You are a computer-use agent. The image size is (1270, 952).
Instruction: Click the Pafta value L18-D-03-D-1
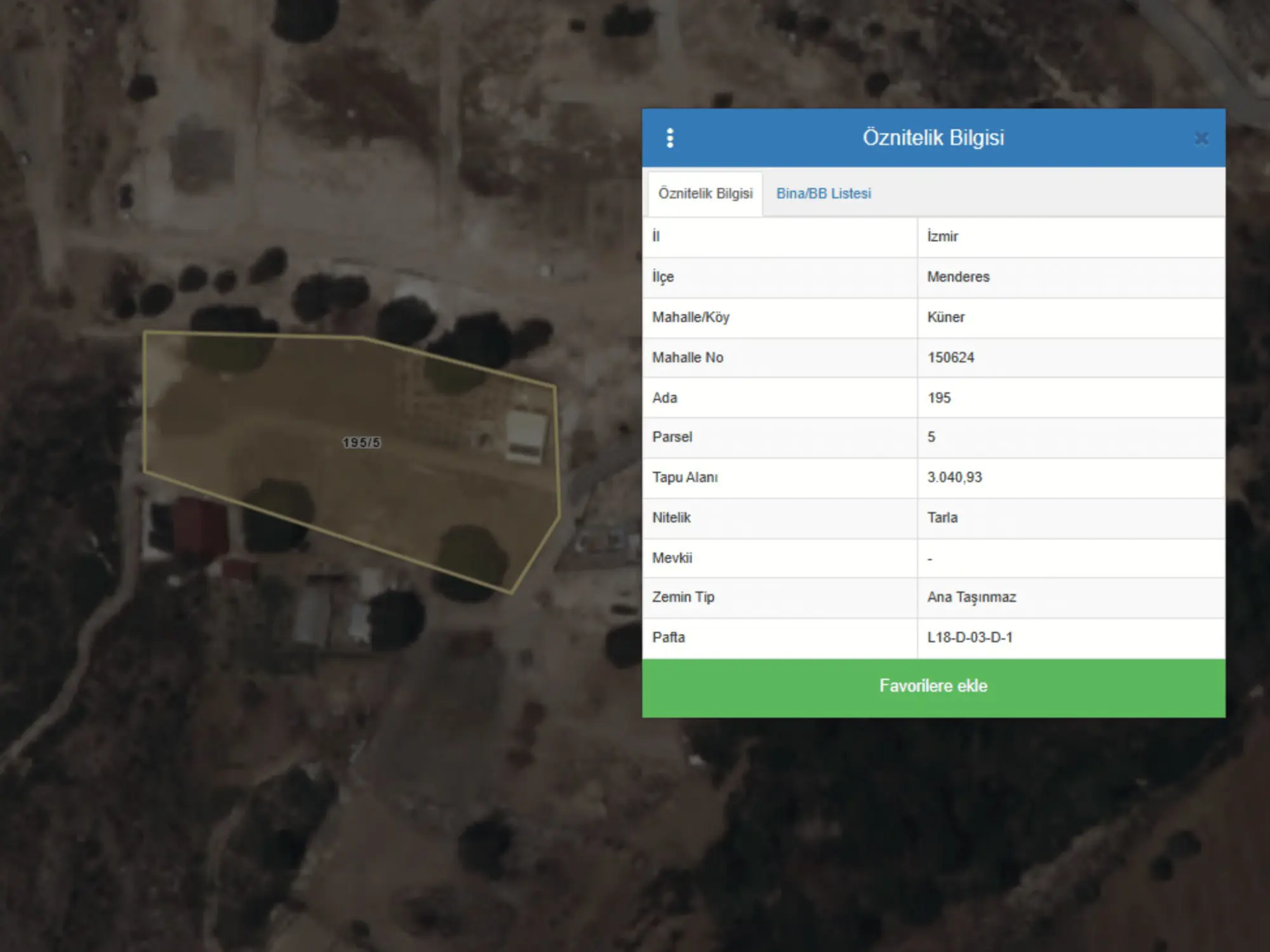click(970, 637)
